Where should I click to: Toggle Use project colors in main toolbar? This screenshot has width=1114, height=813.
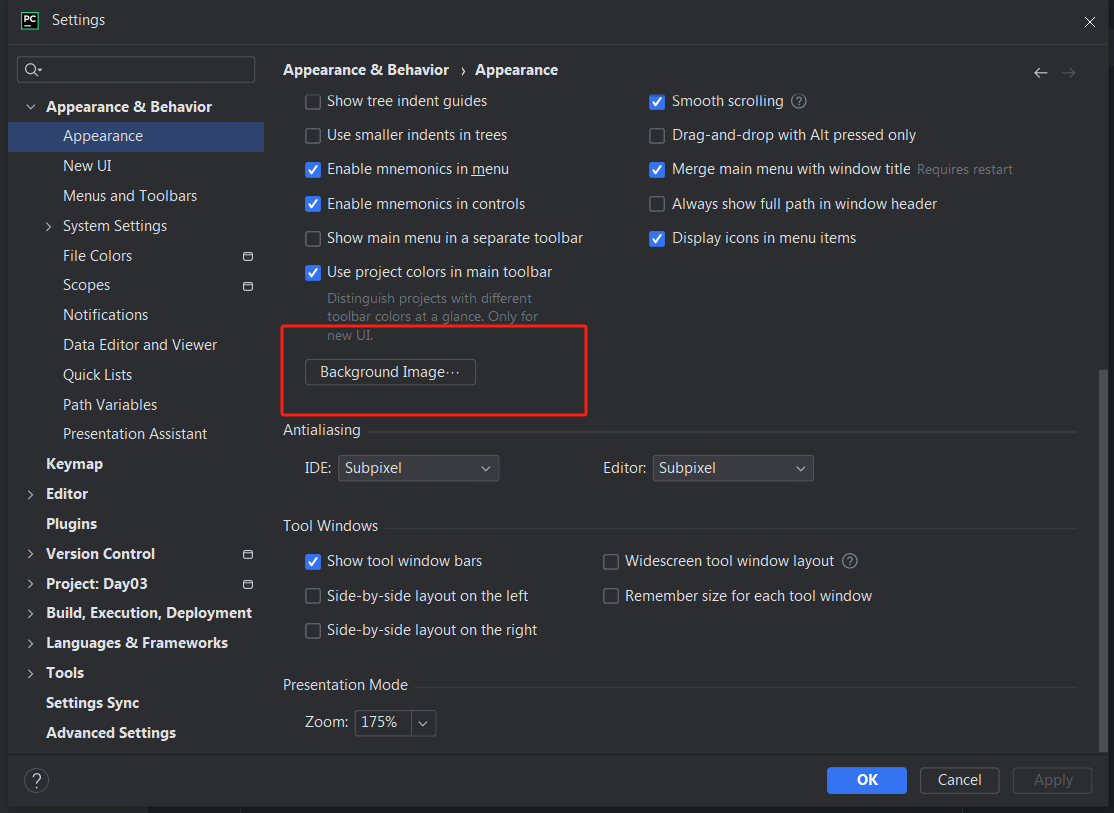pos(313,272)
